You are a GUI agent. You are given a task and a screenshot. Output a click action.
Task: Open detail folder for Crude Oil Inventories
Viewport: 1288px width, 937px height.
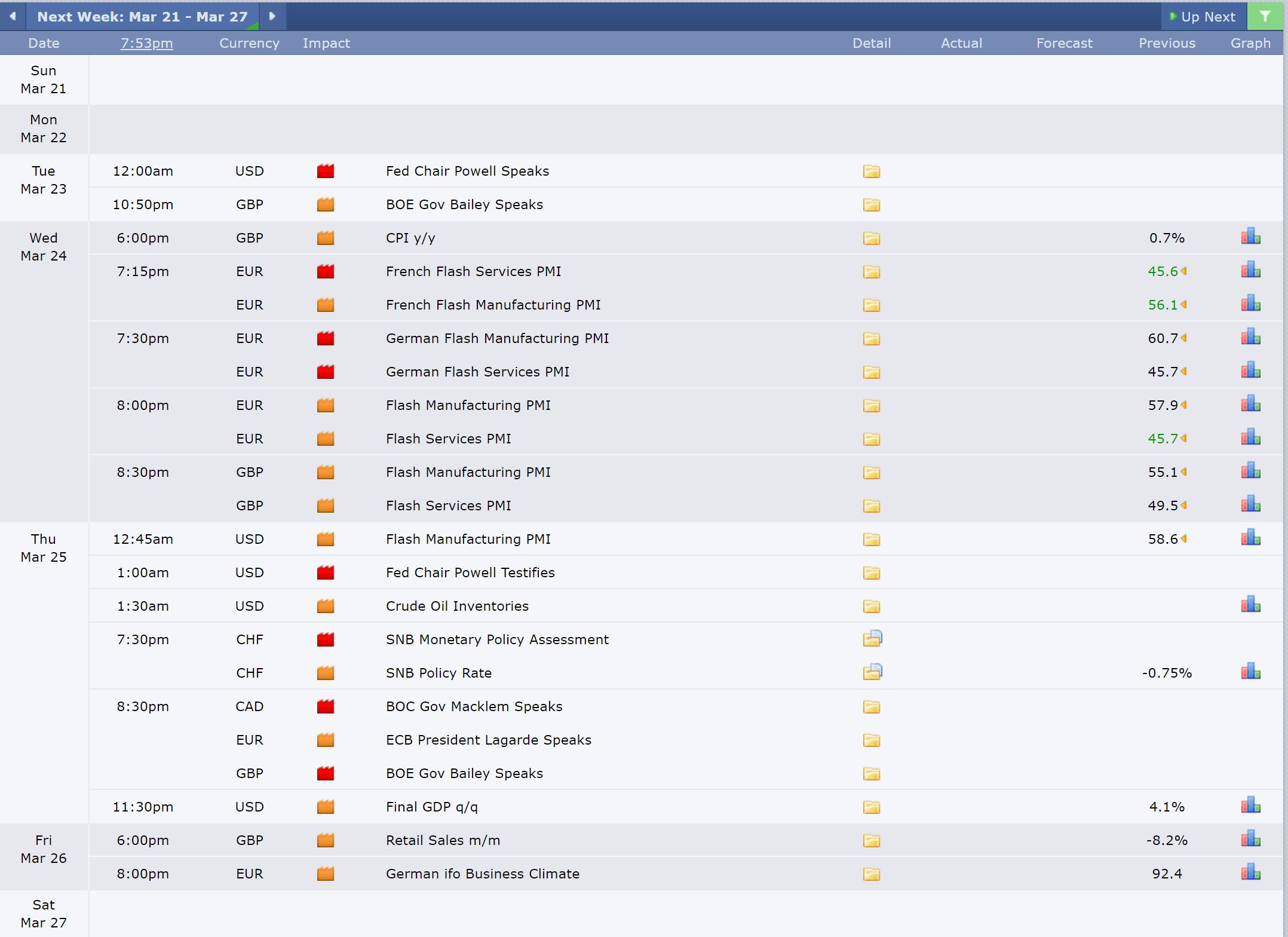pyautogui.click(x=871, y=607)
